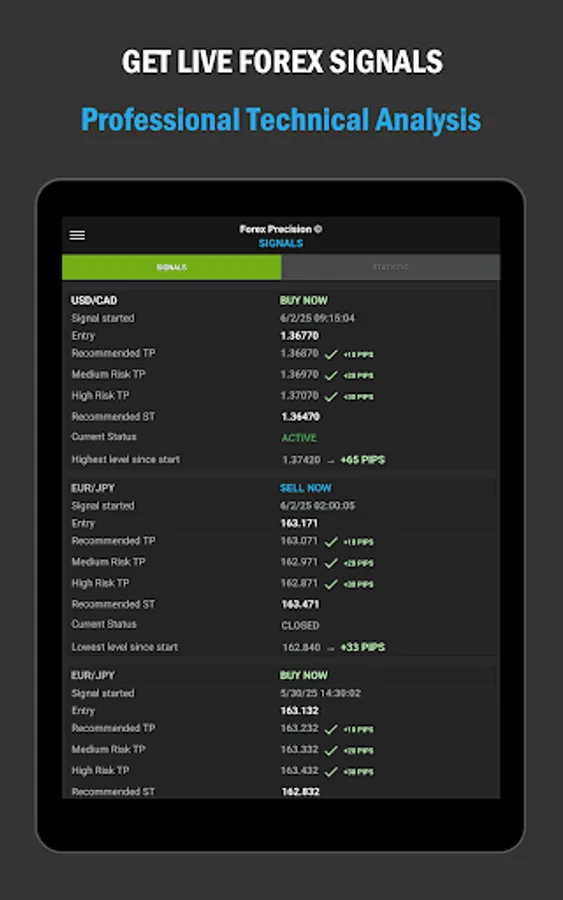The height and width of the screenshot is (900, 563).
Task: Click the timestamp 6/2/25 02:00:05
Action: pos(317,506)
